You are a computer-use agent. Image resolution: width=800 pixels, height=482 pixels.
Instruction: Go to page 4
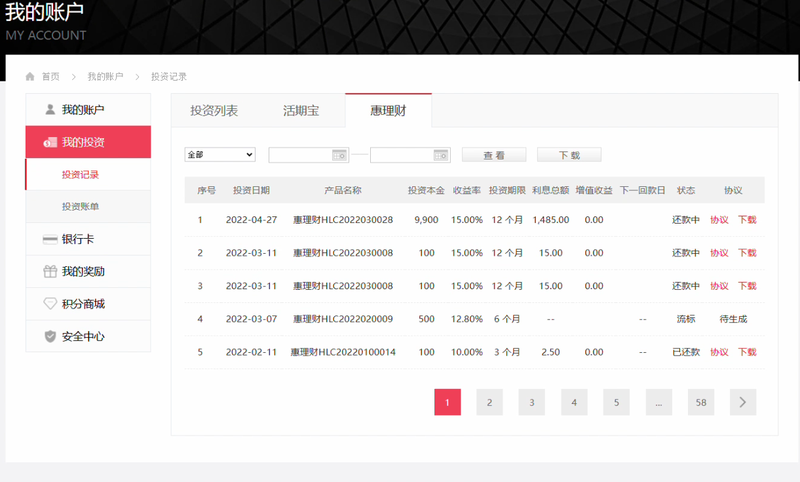coord(574,402)
